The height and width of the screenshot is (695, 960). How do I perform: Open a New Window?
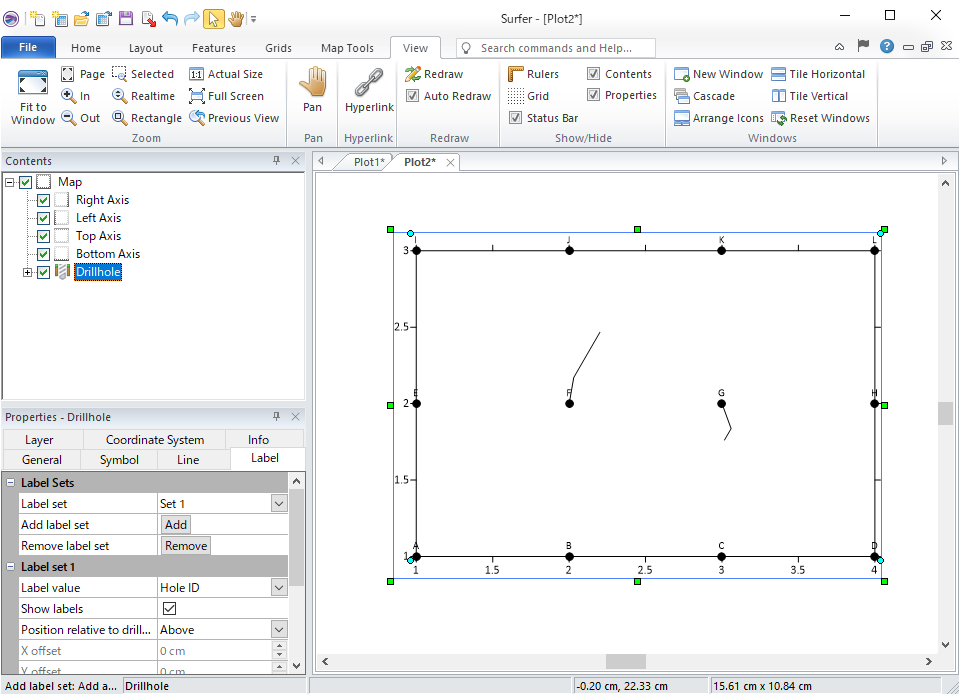coord(682,74)
